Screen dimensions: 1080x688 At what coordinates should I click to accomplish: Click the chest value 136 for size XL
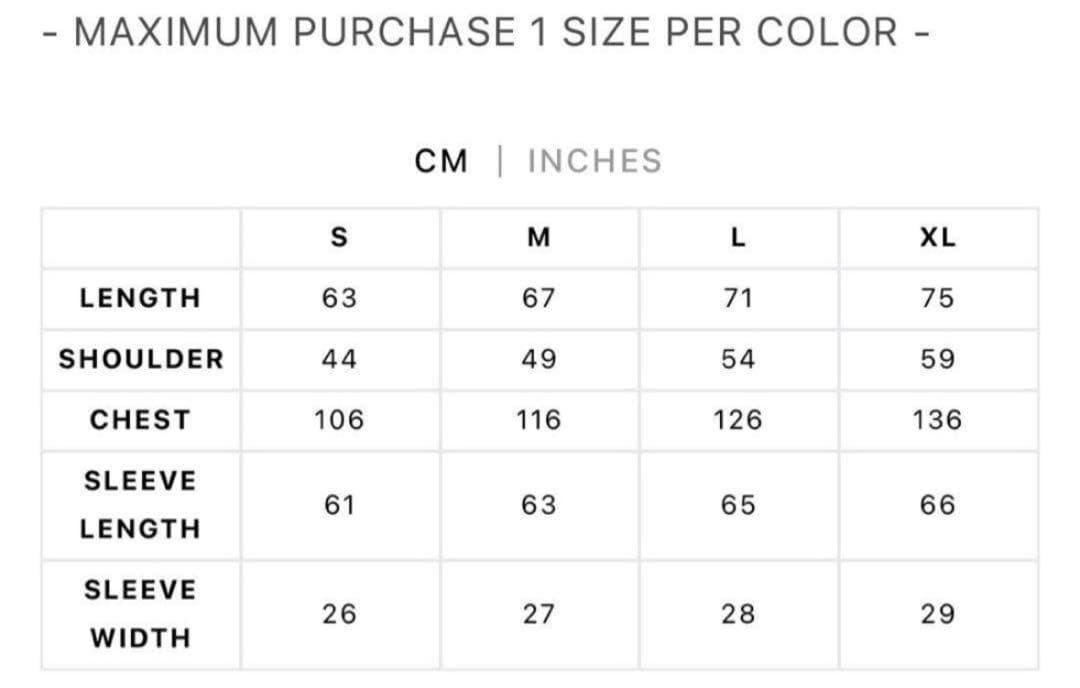(x=937, y=420)
